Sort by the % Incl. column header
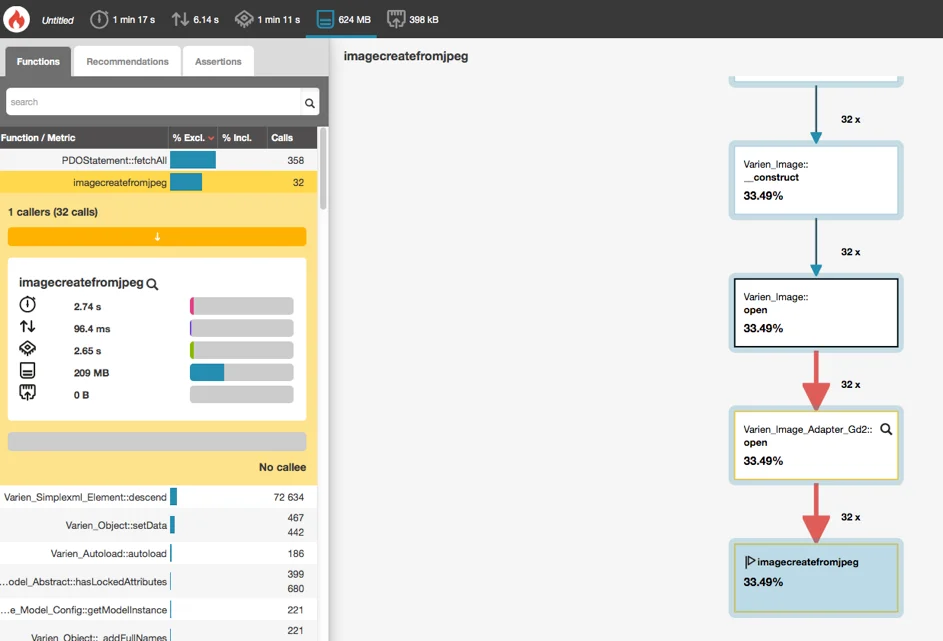Viewport: 943px width, 641px height. [237, 138]
